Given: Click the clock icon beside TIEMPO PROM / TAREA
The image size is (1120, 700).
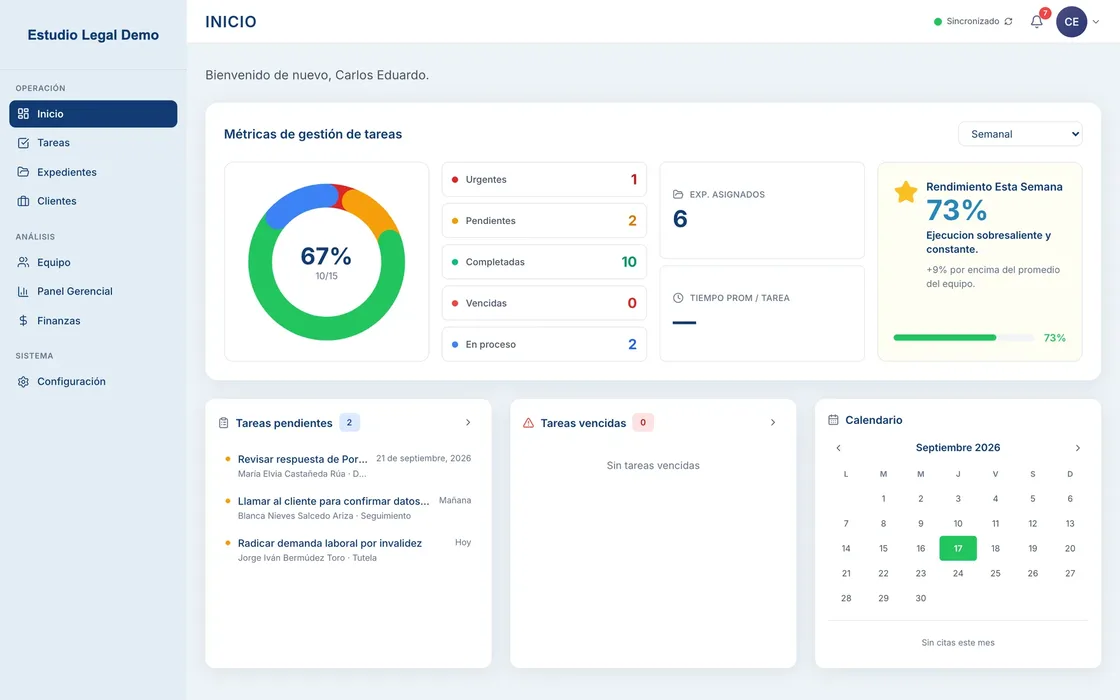Looking at the screenshot, I should pyautogui.click(x=678, y=298).
